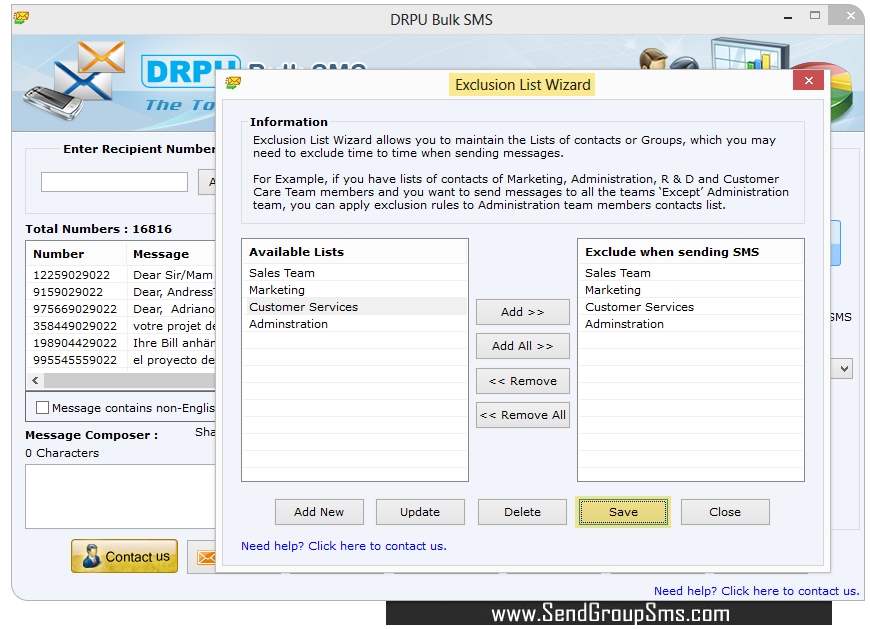Maximize the DRPU Bulk SMS window

(815, 16)
